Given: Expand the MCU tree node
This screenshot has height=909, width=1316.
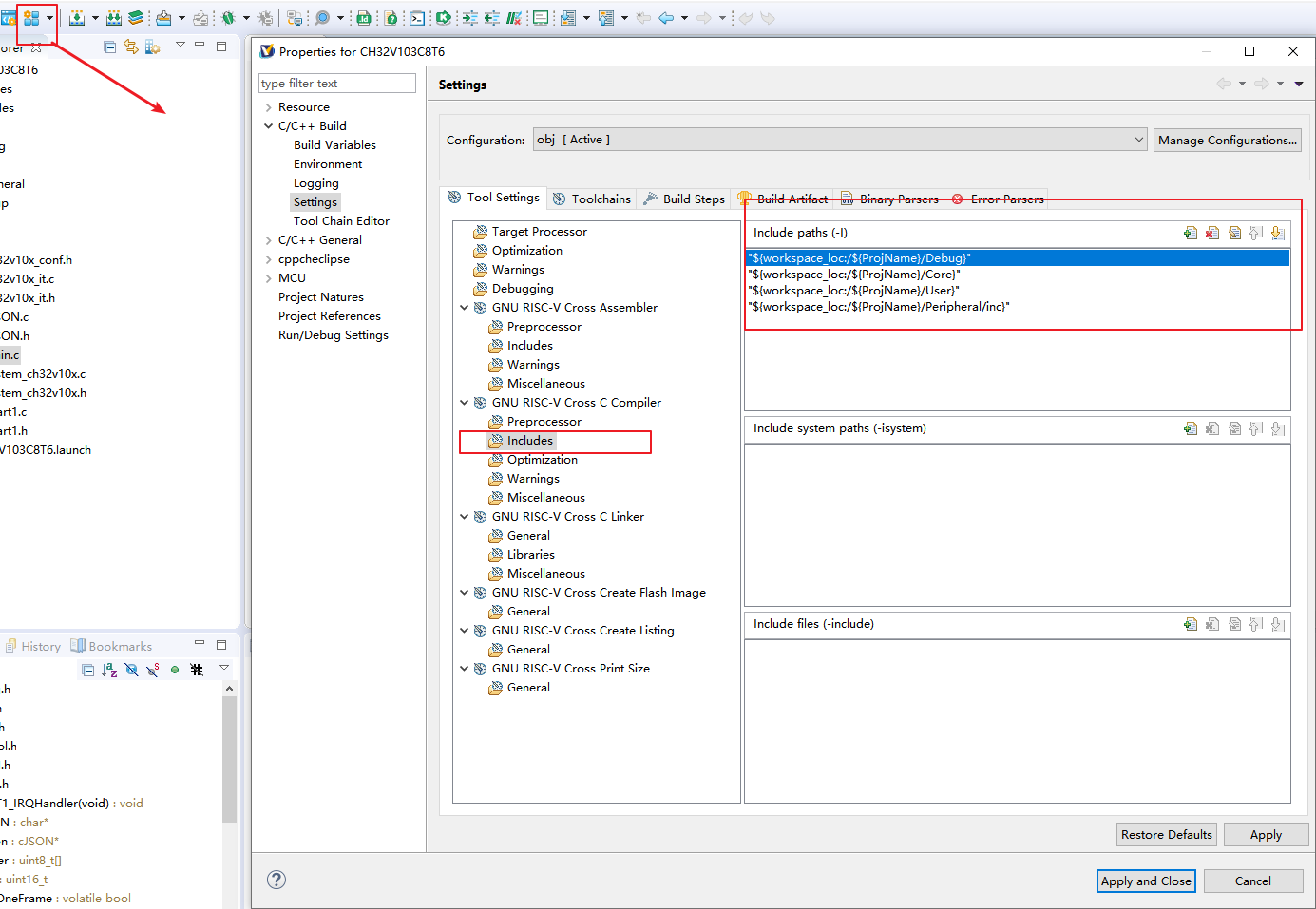Looking at the screenshot, I should [269, 278].
